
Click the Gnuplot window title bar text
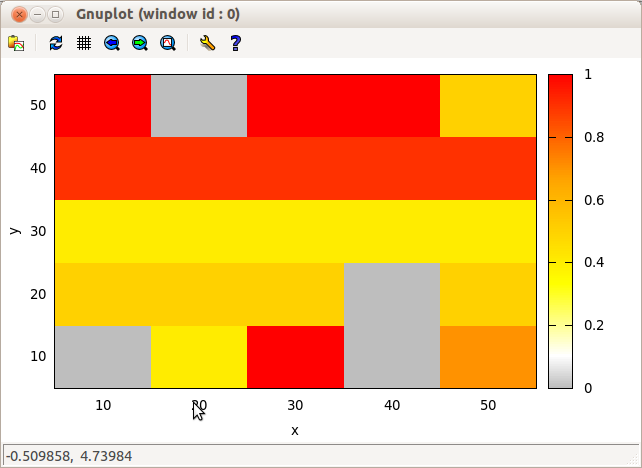point(158,14)
